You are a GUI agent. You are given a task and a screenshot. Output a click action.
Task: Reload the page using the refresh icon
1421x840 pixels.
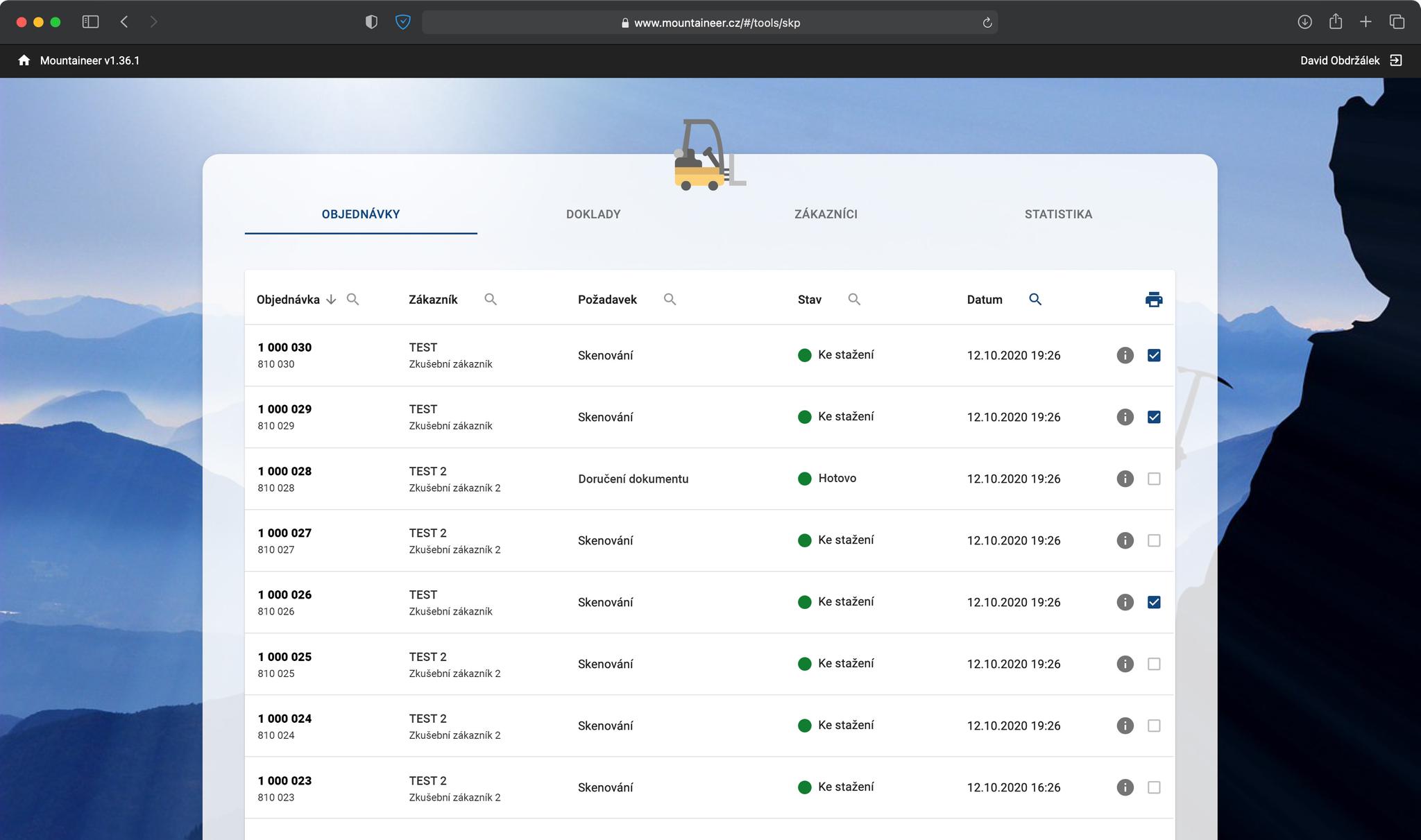click(x=987, y=23)
